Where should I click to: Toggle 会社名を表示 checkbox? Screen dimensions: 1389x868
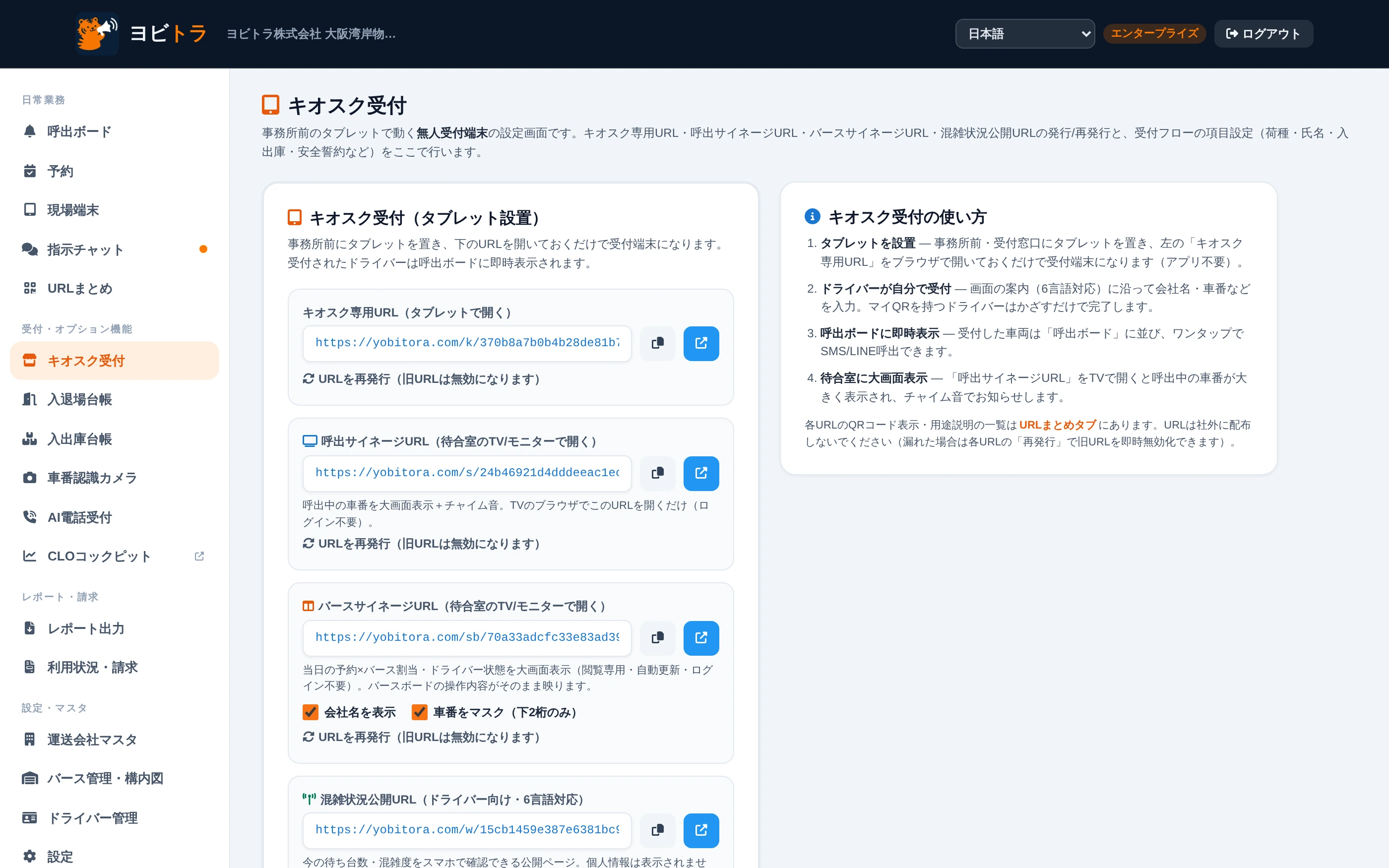click(x=311, y=712)
